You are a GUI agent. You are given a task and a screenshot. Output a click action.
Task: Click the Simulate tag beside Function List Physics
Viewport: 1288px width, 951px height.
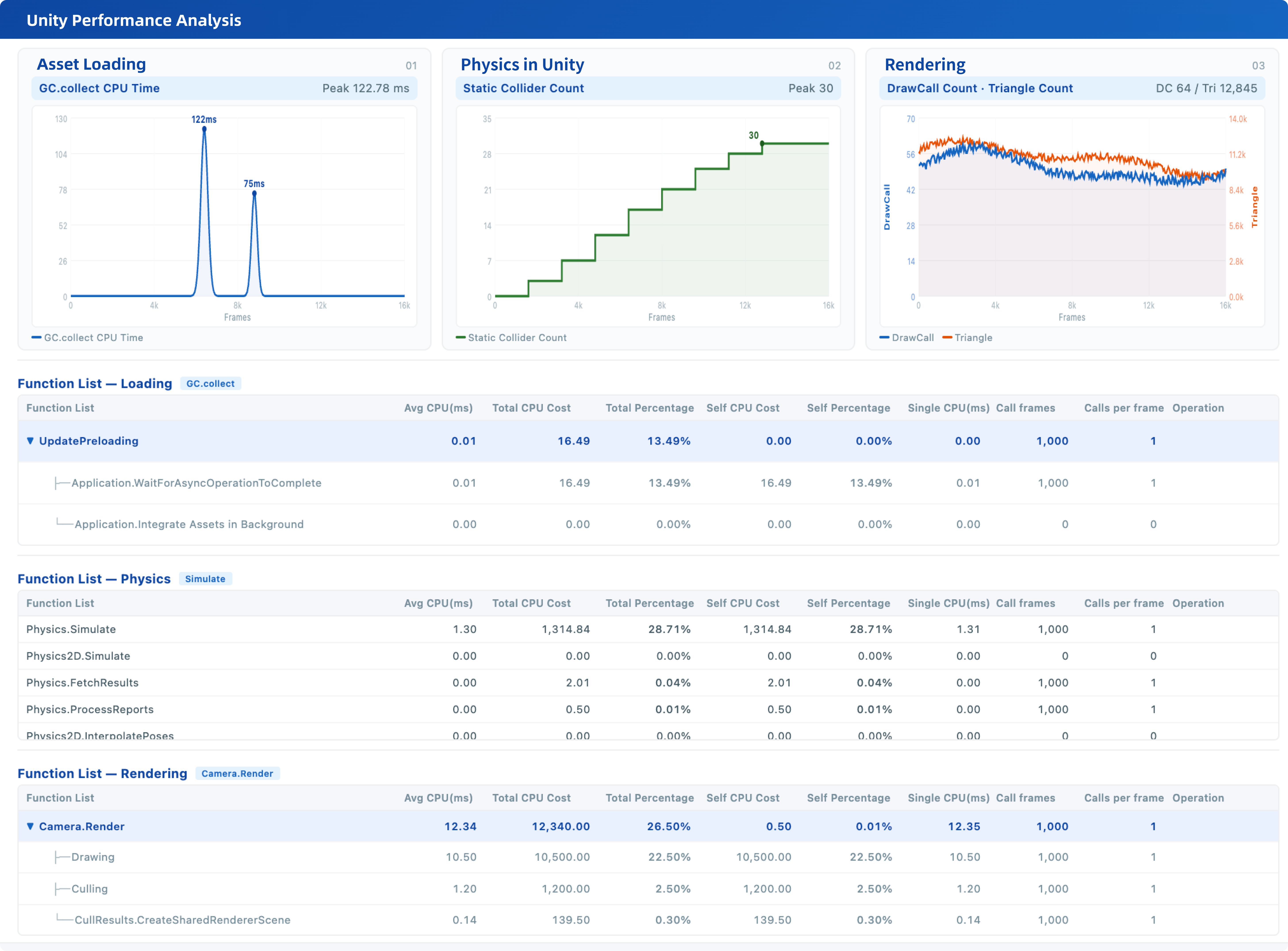(205, 579)
